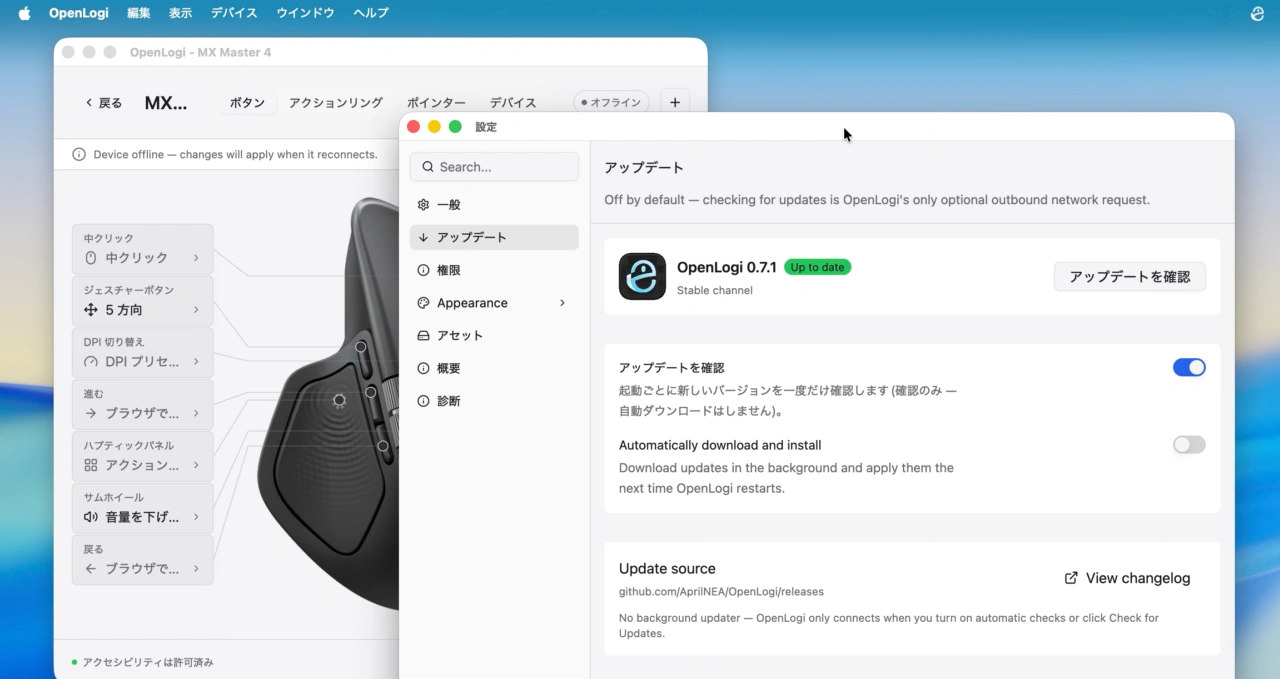Screen dimensions: 1280x679
Task: Click the palette icon next to Appearance
Action: pos(423,303)
